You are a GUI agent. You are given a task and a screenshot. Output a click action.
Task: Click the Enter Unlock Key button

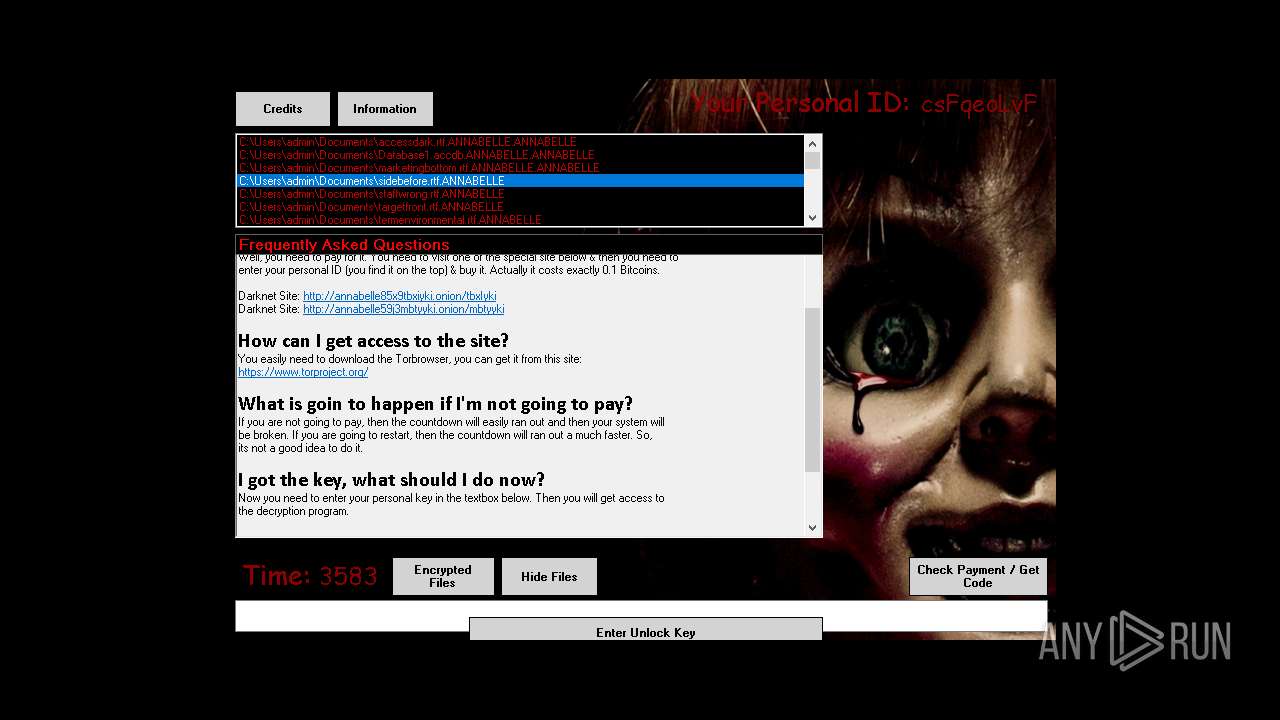[x=646, y=629]
